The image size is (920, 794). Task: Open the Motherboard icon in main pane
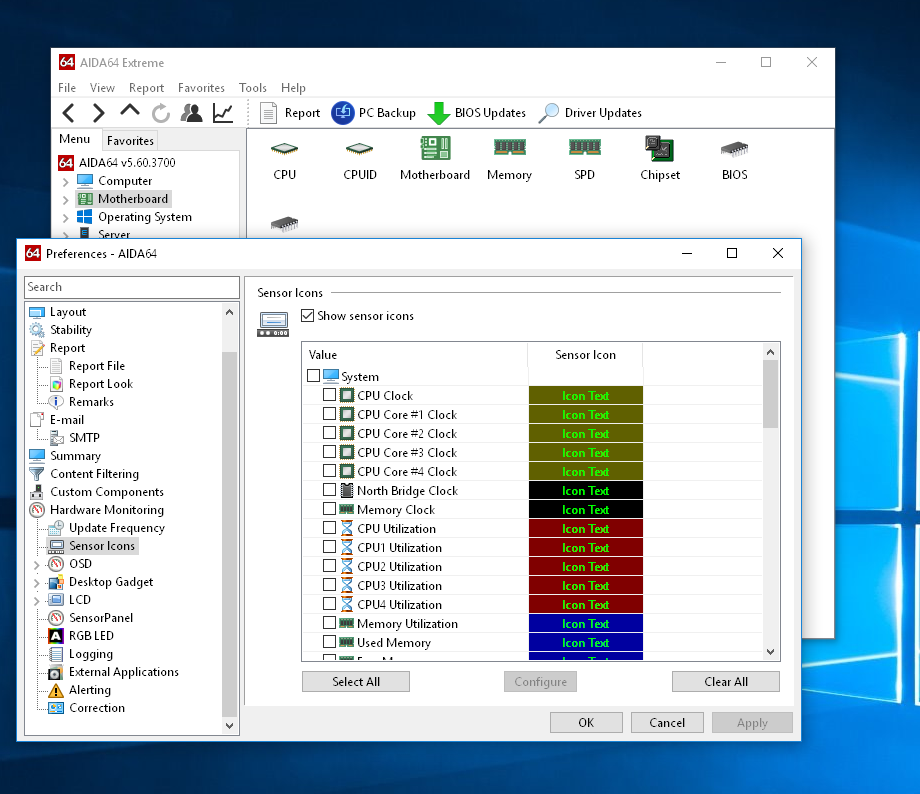[x=435, y=159]
